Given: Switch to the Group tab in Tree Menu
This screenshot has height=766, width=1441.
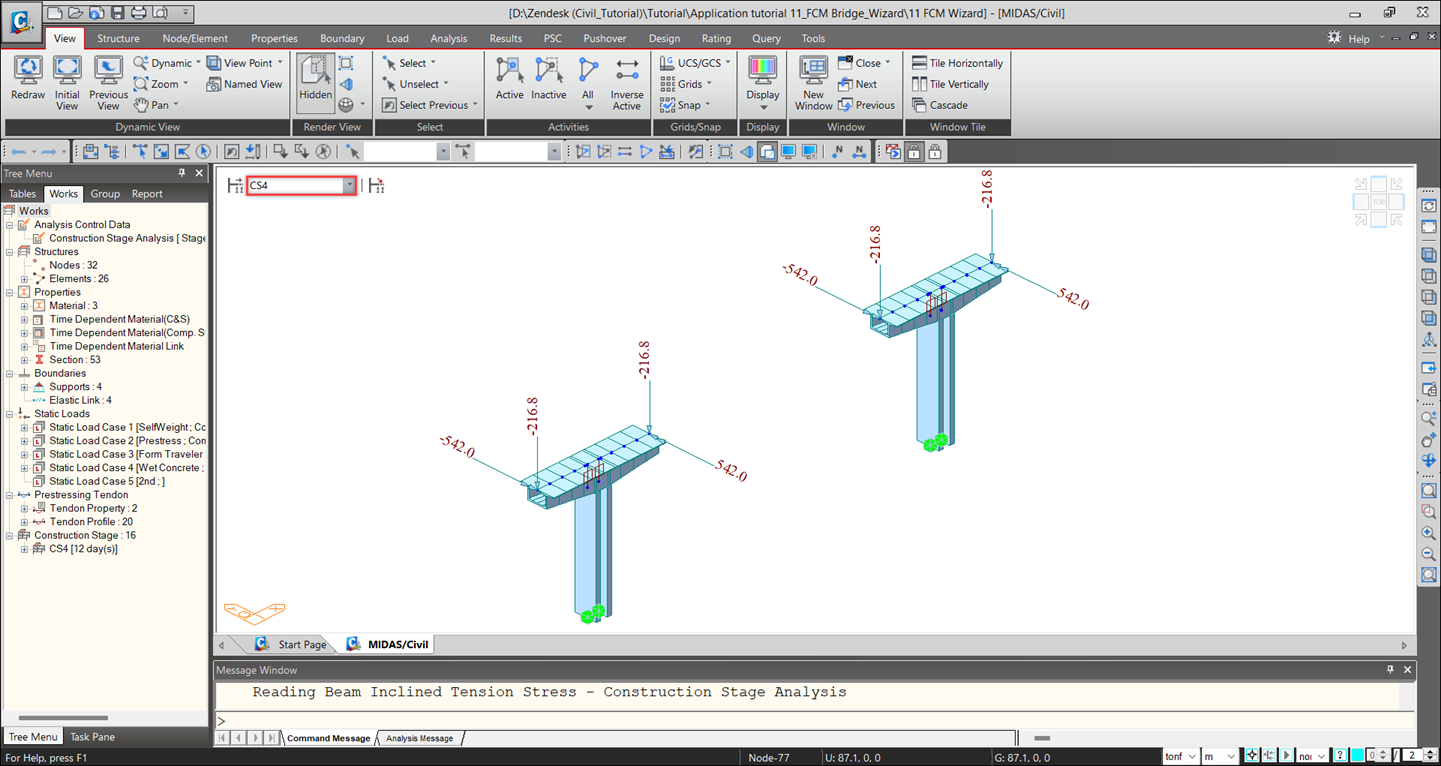Looking at the screenshot, I should (105, 194).
